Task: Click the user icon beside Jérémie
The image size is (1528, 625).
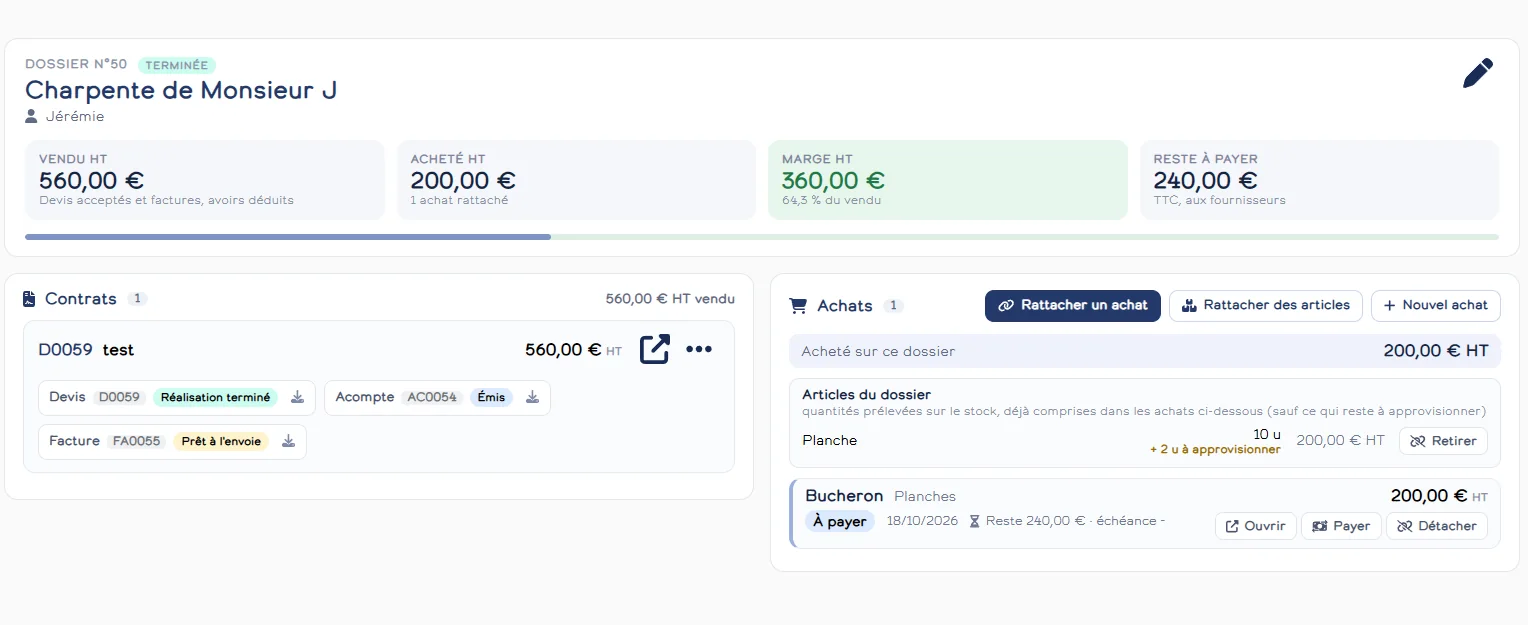Action: (32, 116)
